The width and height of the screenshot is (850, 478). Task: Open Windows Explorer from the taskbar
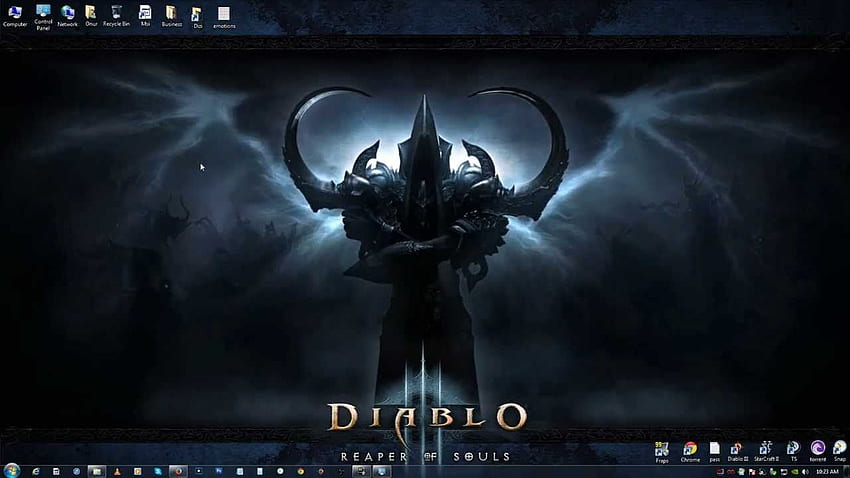pos(96,471)
